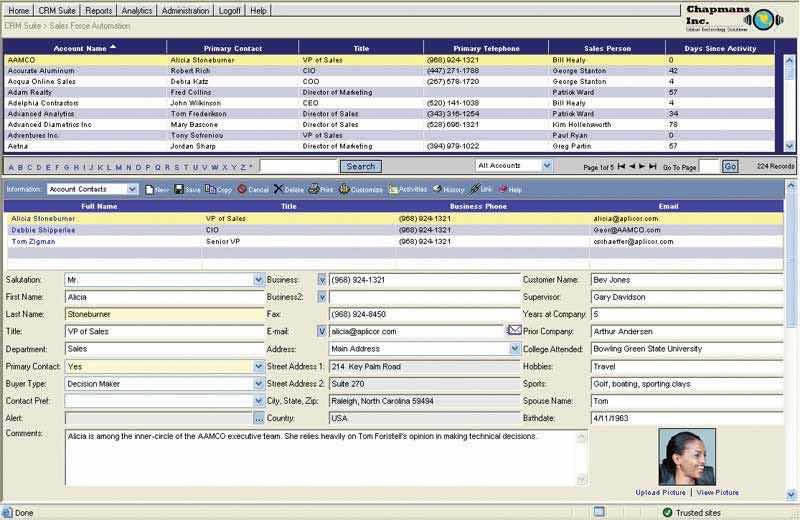Click the Copy toolbar icon
Image resolution: width=800 pixels, height=520 pixels.
211,189
